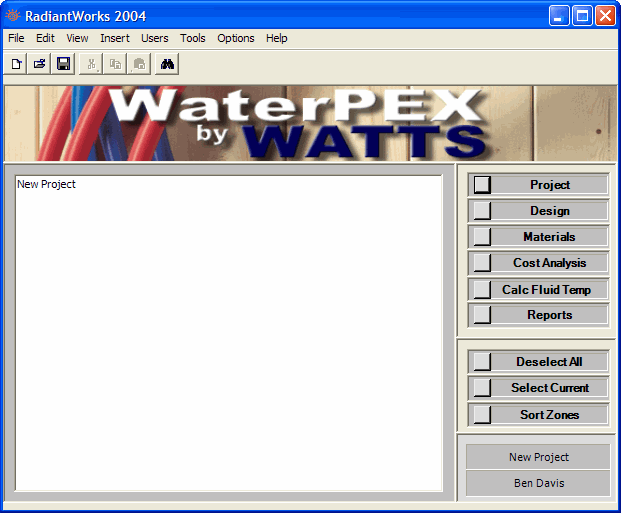Open the View menu
This screenshot has width=621, height=513.
[x=77, y=38]
